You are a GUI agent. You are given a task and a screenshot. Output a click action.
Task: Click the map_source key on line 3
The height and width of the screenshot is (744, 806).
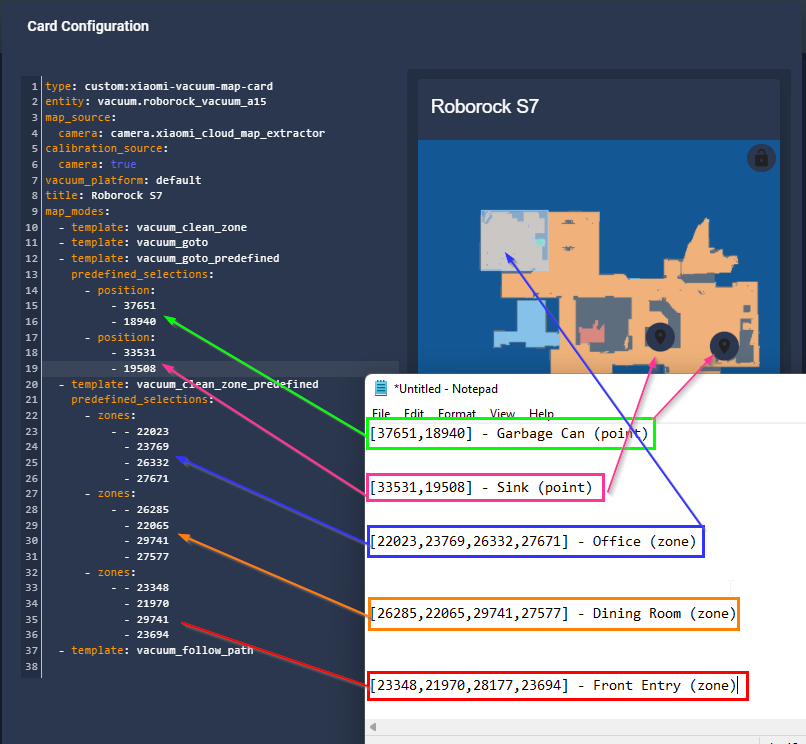click(77, 118)
